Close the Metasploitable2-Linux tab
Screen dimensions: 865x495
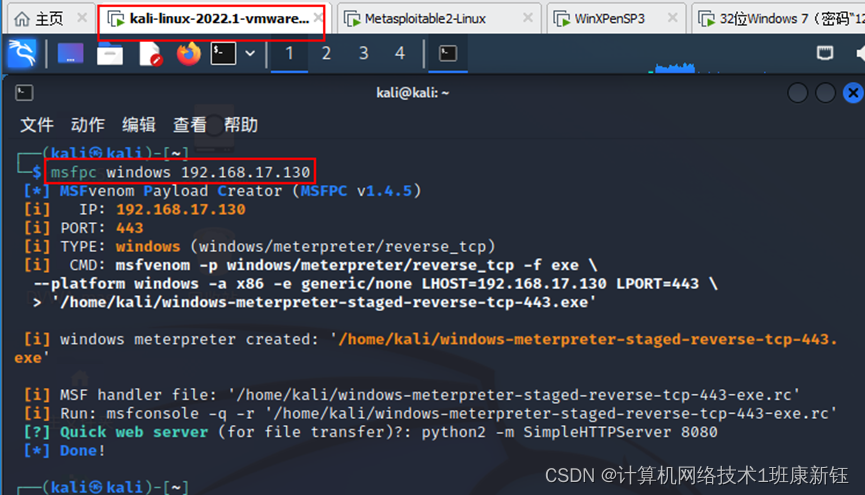tap(528, 18)
